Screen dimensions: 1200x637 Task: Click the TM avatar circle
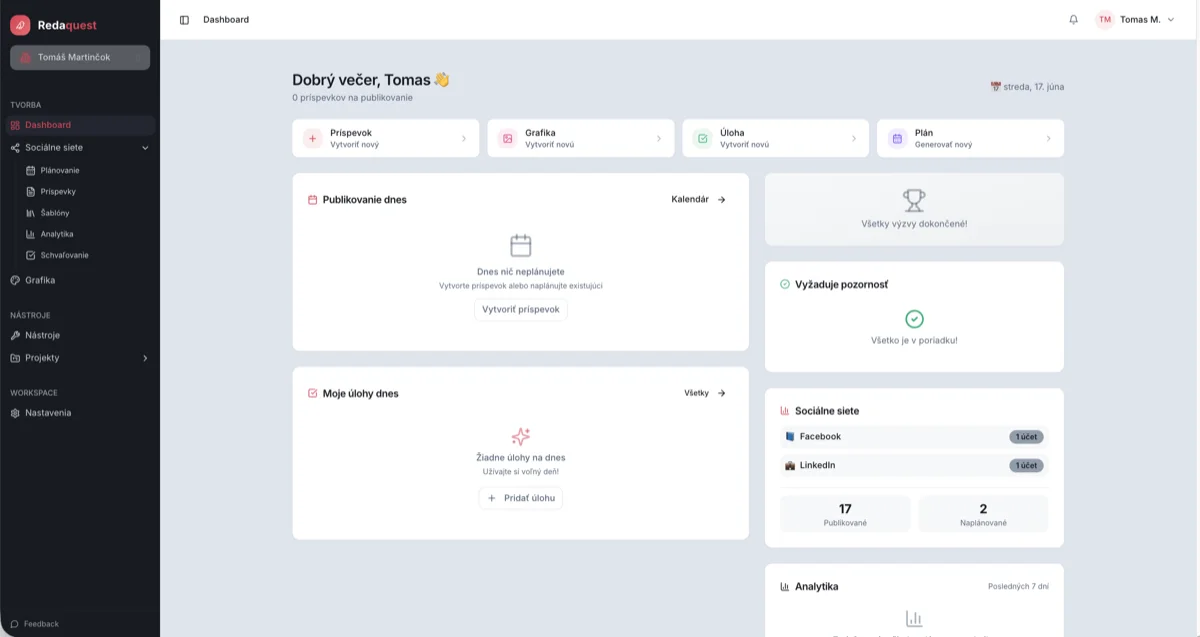coord(1105,19)
